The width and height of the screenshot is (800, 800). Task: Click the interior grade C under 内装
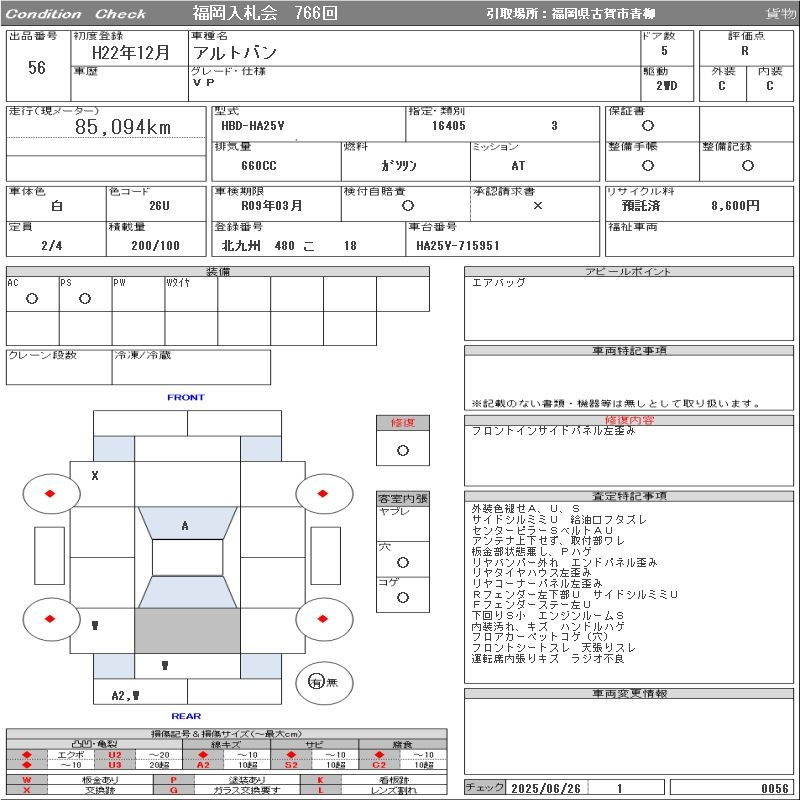click(769, 86)
